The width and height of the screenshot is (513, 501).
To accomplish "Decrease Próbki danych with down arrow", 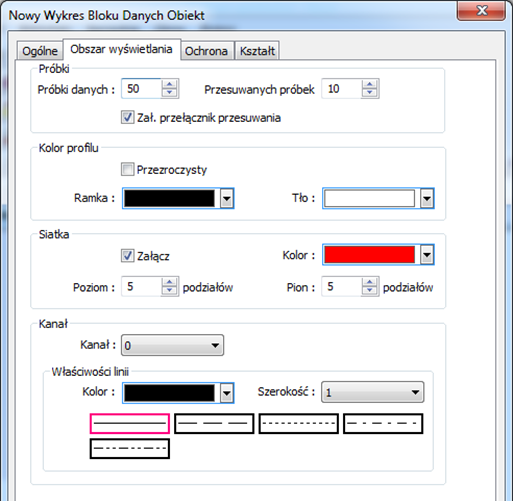I will tap(170, 93).
